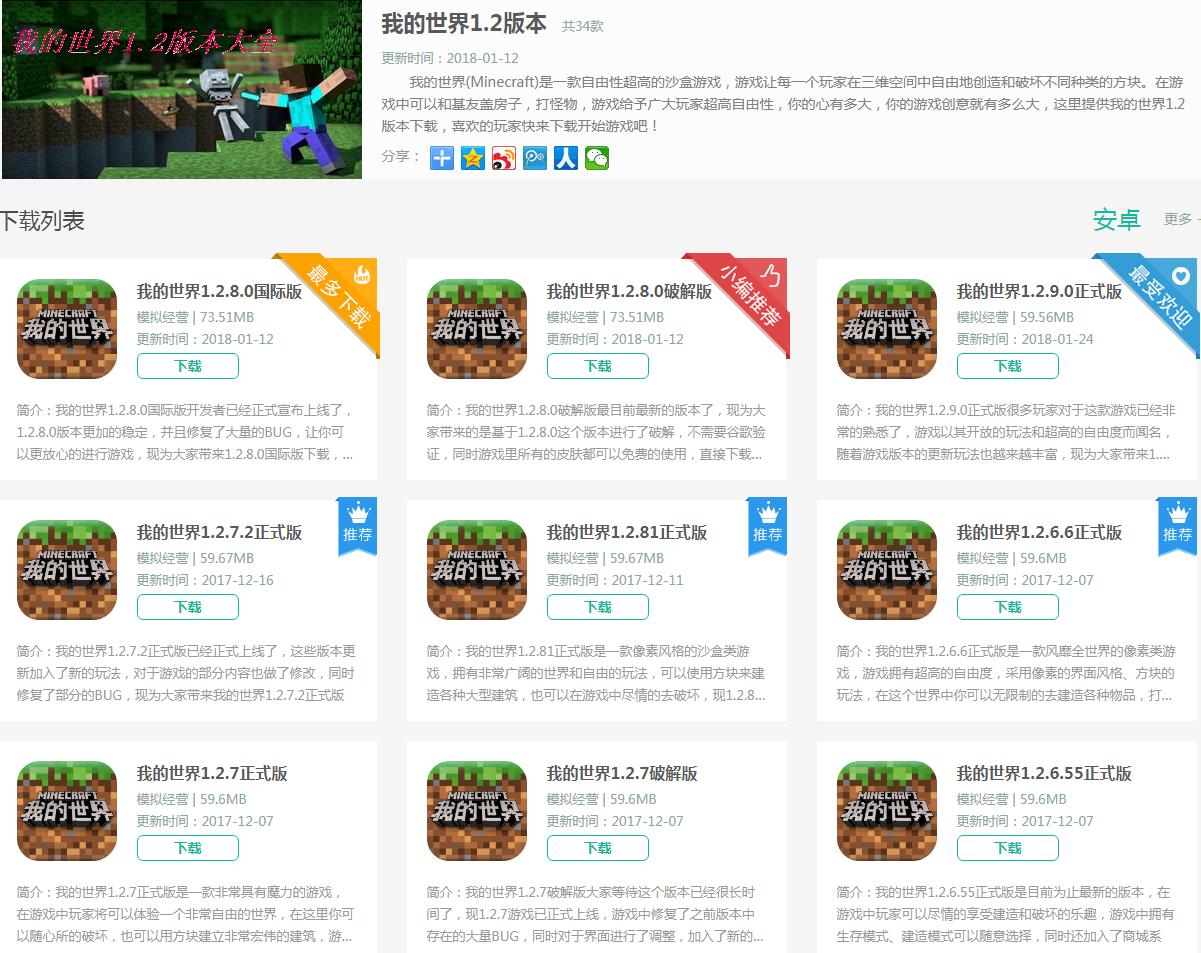Download 我的世界1.2.6.55正式版
Screen dimensions: 1201x953
[1008, 848]
